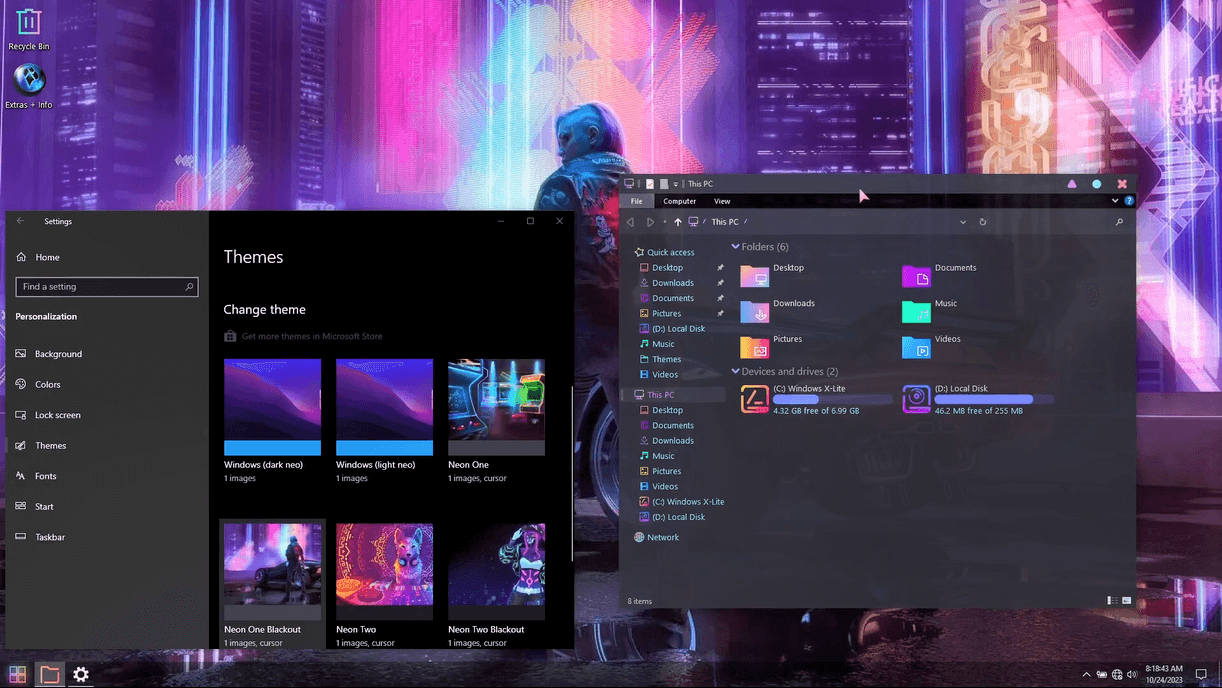Open the Downloads folder icon in Folders
The height and width of the screenshot is (688, 1222).
click(754, 311)
